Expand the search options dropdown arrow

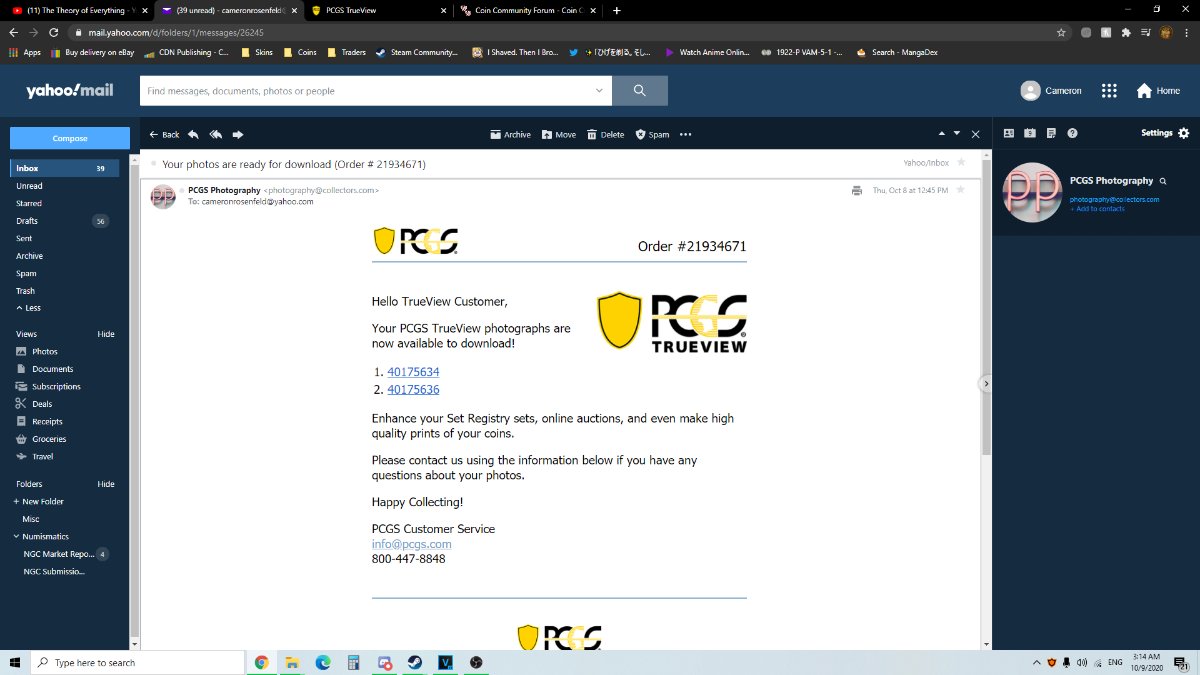point(599,90)
